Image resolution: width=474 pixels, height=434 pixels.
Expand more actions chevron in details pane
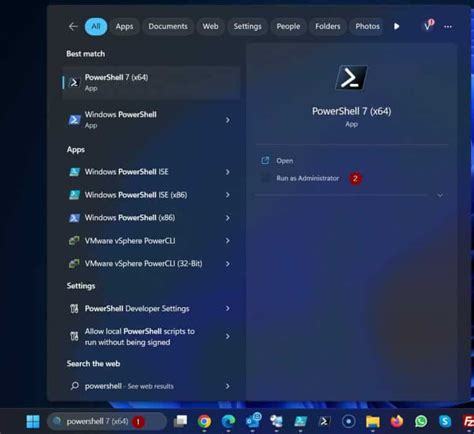[440, 195]
